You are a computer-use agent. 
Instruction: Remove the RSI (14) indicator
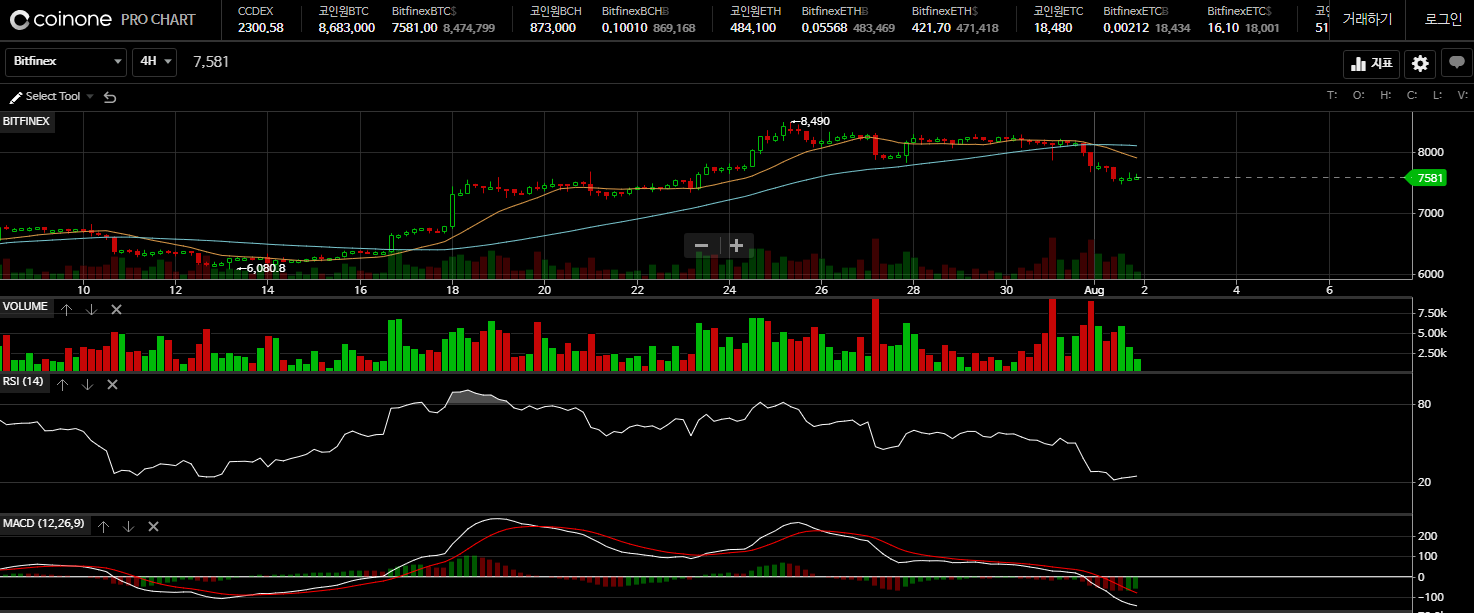[112, 384]
